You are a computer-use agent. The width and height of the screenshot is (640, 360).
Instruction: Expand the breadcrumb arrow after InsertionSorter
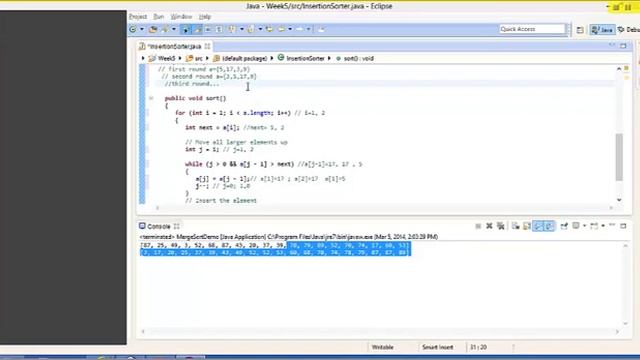point(329,58)
